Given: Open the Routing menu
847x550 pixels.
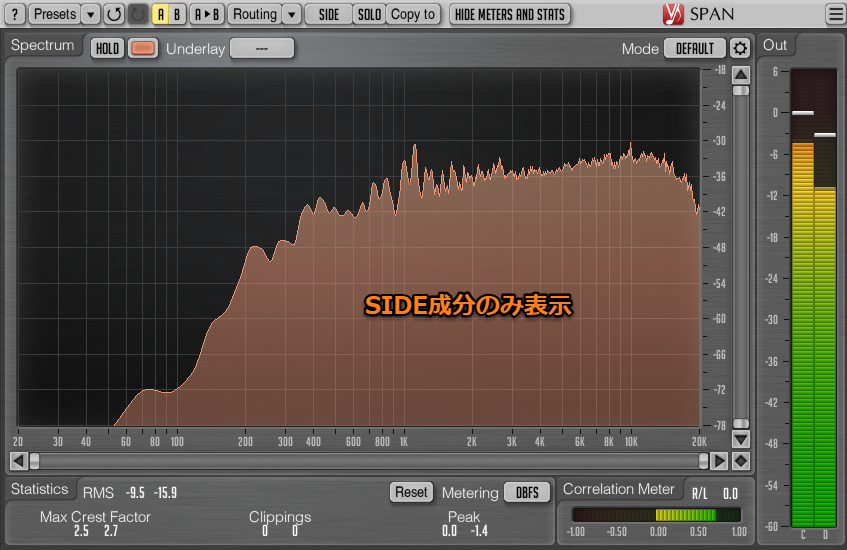Looking at the screenshot, I should [x=255, y=14].
